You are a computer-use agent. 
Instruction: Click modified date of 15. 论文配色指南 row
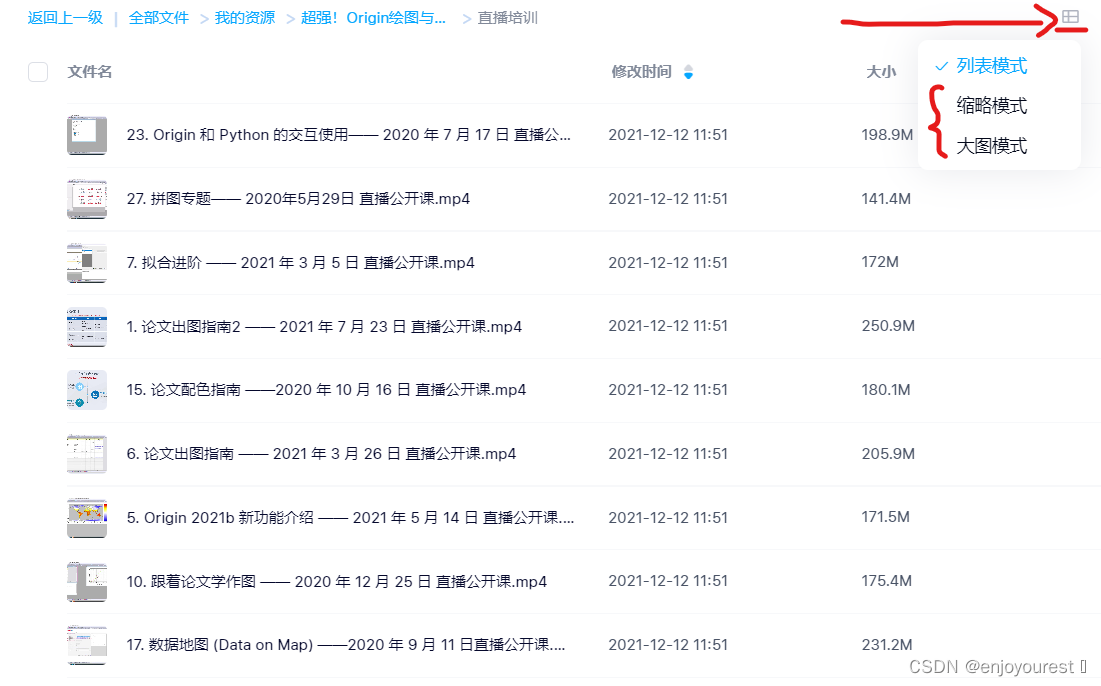(x=668, y=390)
